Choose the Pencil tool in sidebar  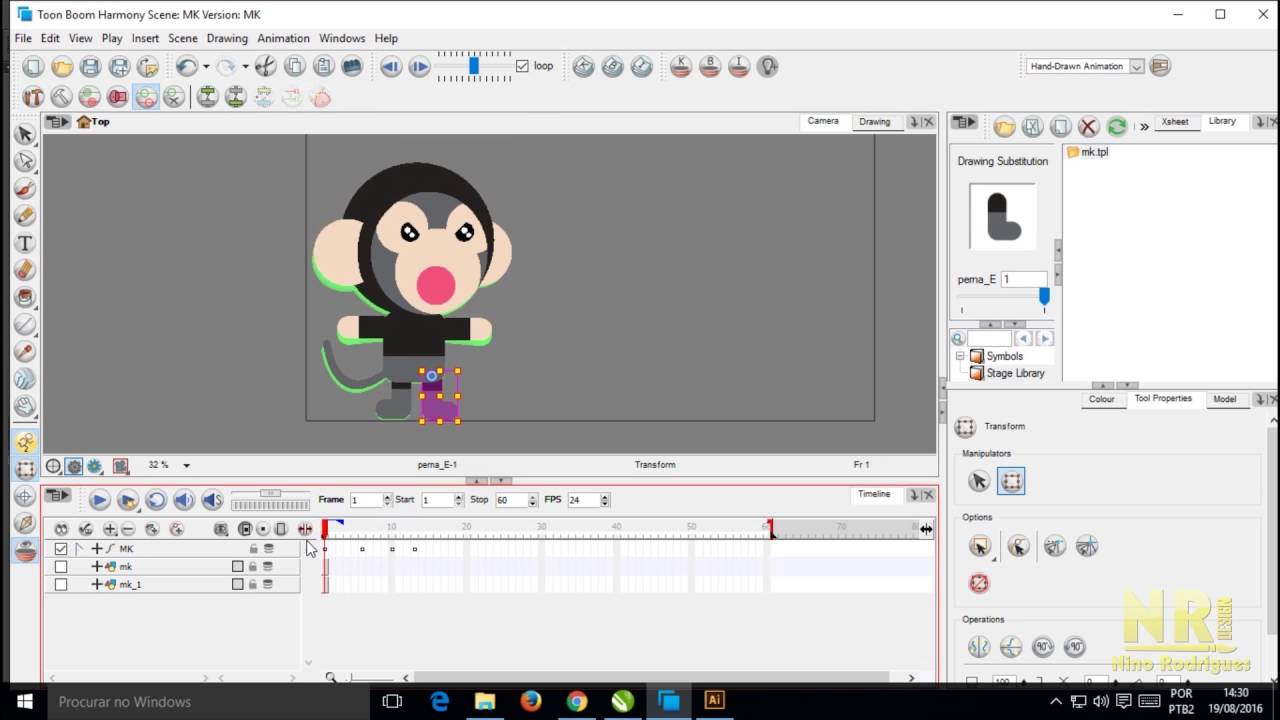(x=25, y=216)
